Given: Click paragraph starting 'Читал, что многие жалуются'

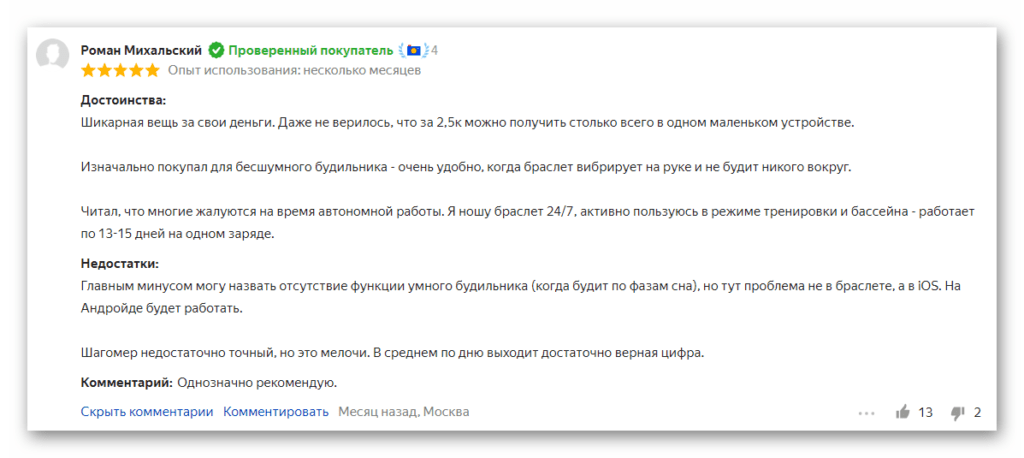Looking at the screenshot, I should [528, 223].
